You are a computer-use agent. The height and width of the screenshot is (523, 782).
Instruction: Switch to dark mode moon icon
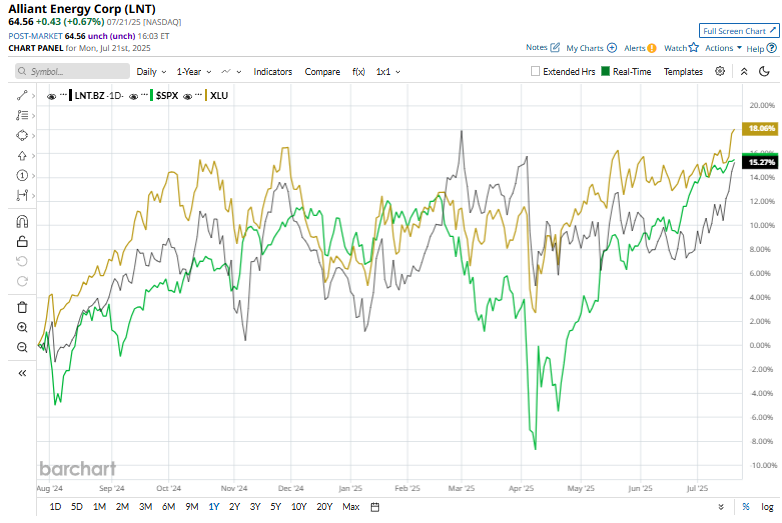(764, 71)
